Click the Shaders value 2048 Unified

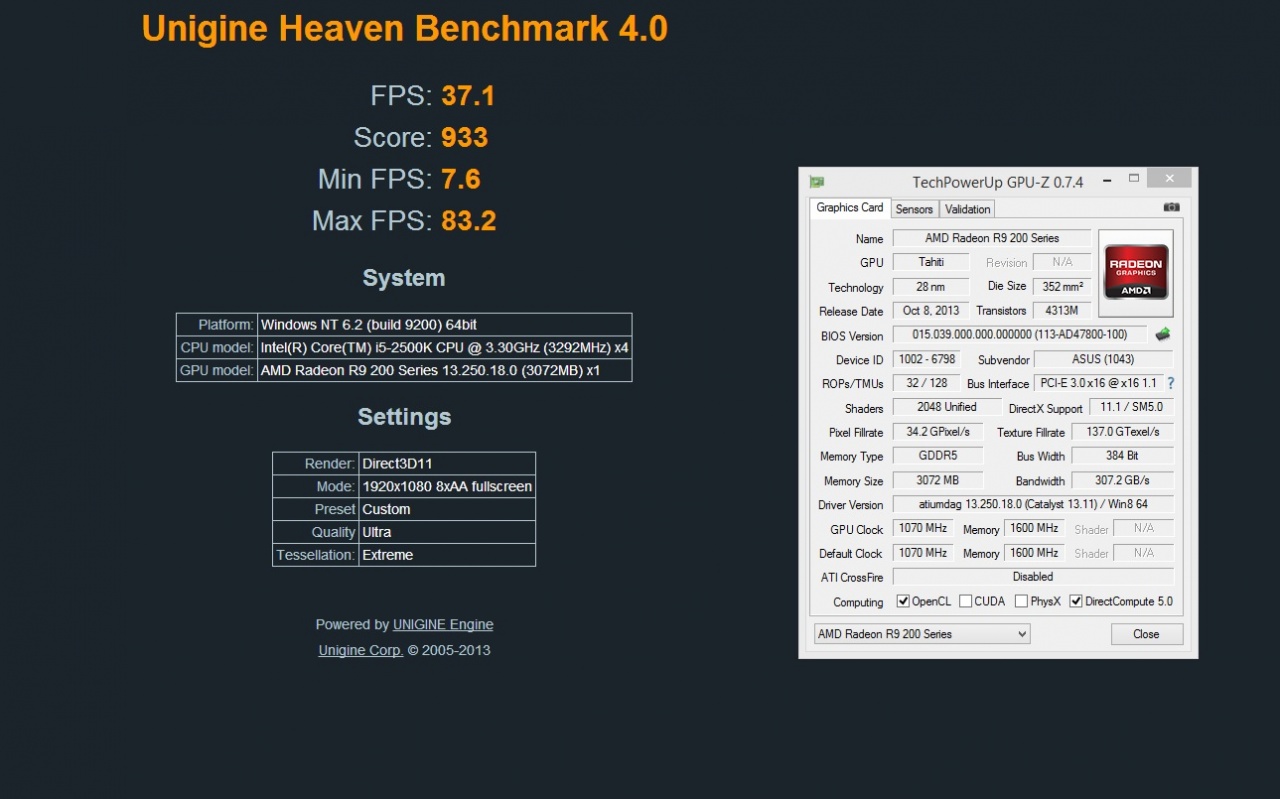[x=946, y=407]
